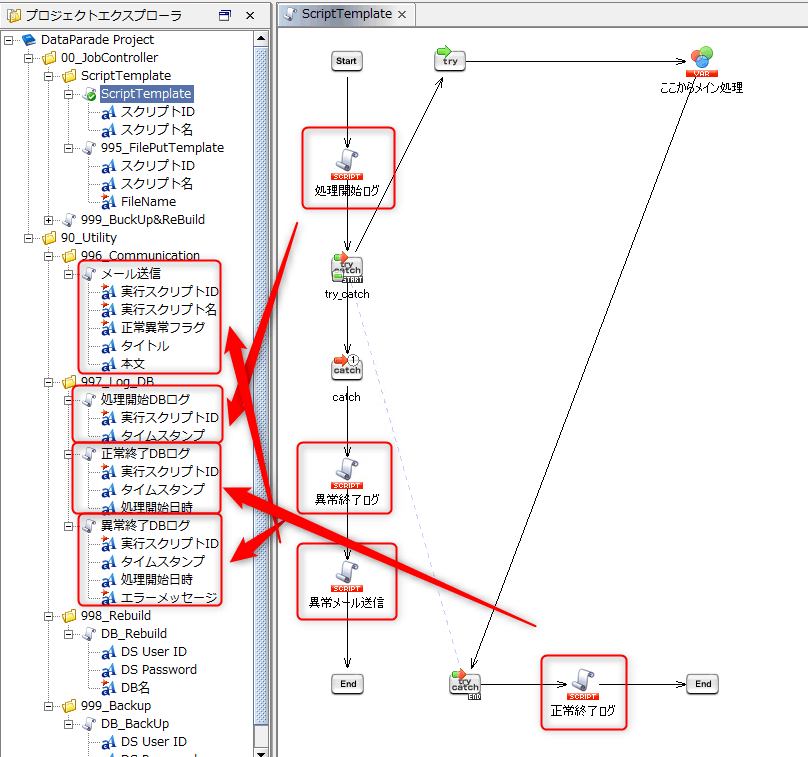Screen dimensions: 808x757
Task: Select the highlighted ScriptTemplate script item
Action: (x=146, y=94)
